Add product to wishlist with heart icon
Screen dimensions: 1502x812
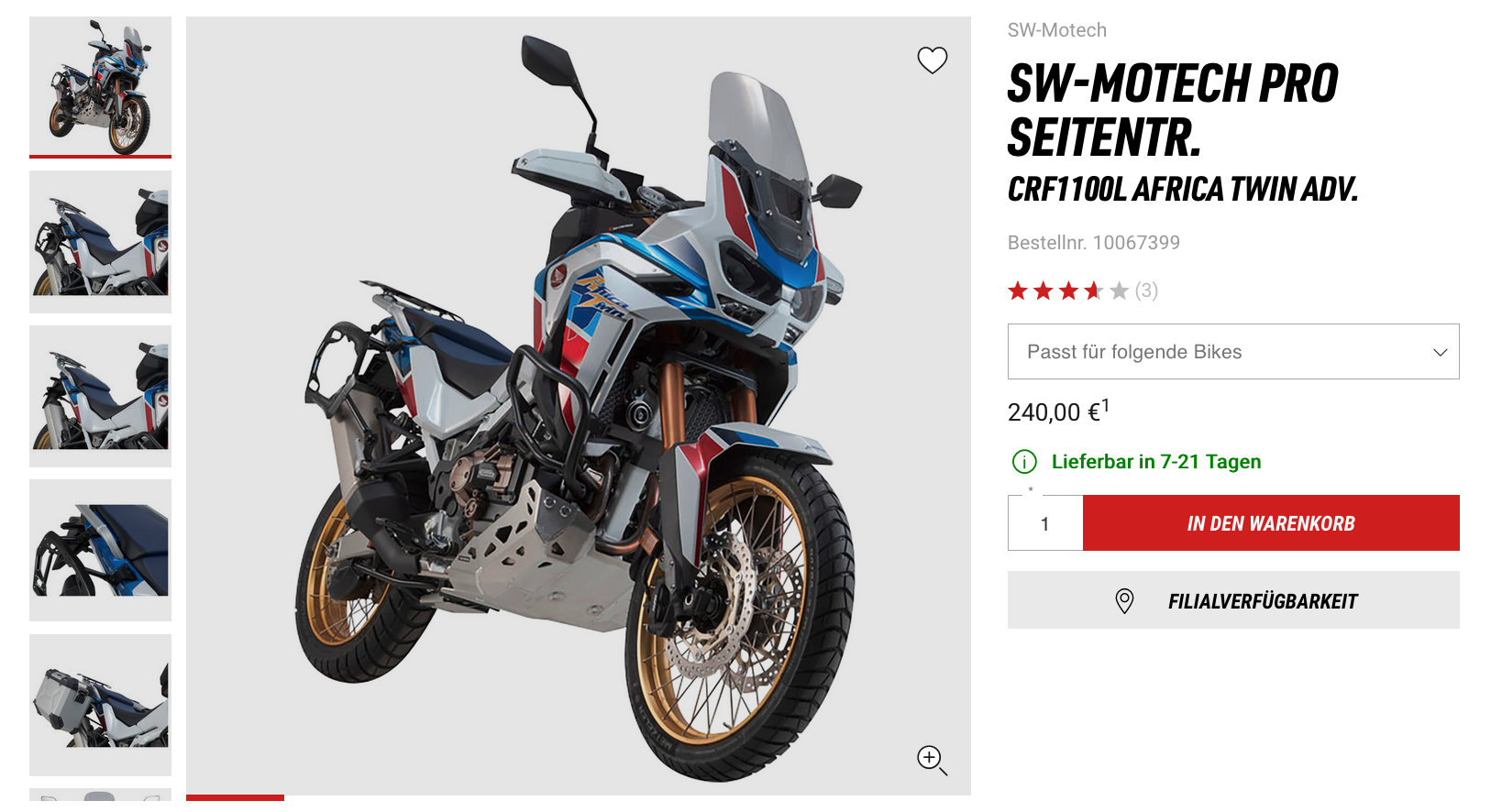coord(933,60)
